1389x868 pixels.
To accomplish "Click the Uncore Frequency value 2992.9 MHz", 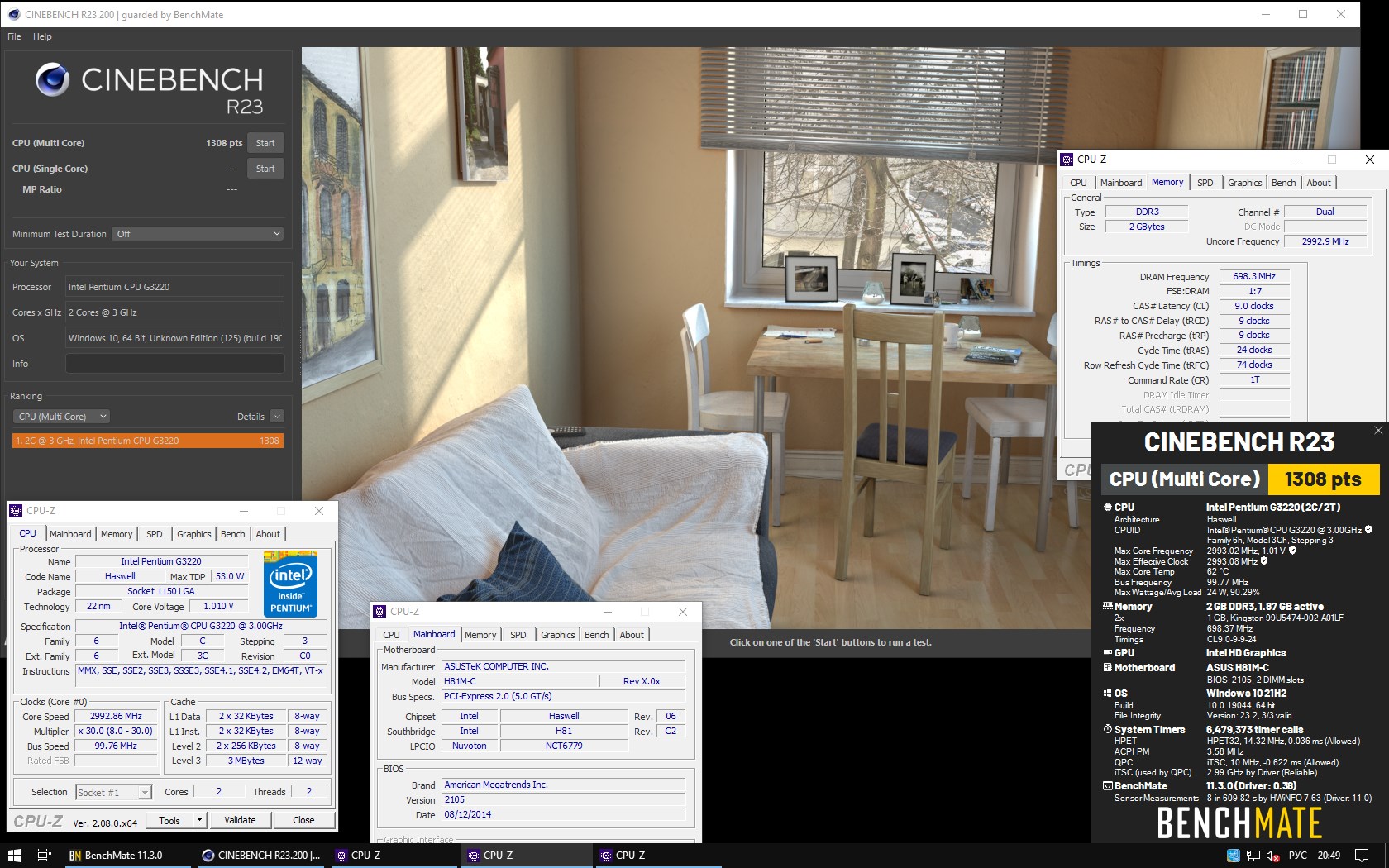I will click(x=1325, y=241).
